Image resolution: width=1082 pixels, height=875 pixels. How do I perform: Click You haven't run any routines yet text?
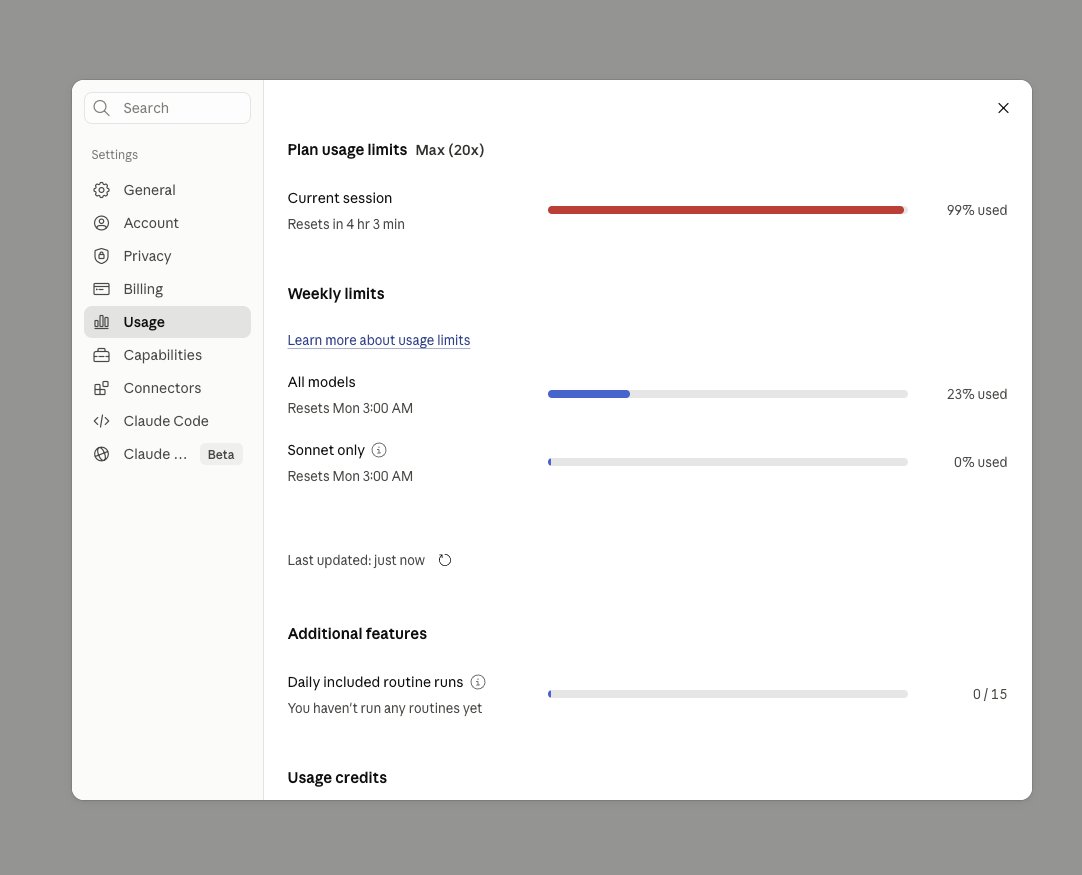[385, 708]
